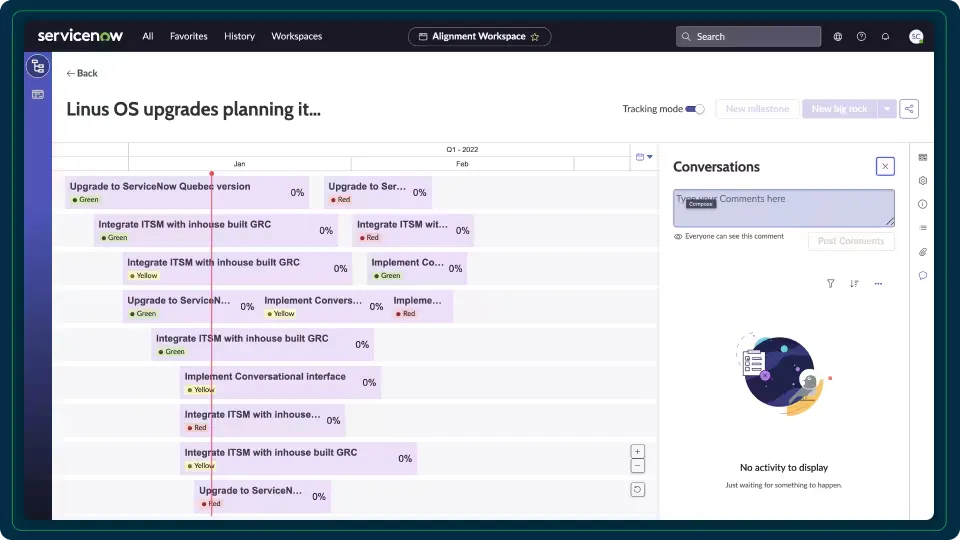The image size is (960, 540).
Task: Open the roadmap hierarchy icon in left sidebar
Action: (x=37, y=66)
